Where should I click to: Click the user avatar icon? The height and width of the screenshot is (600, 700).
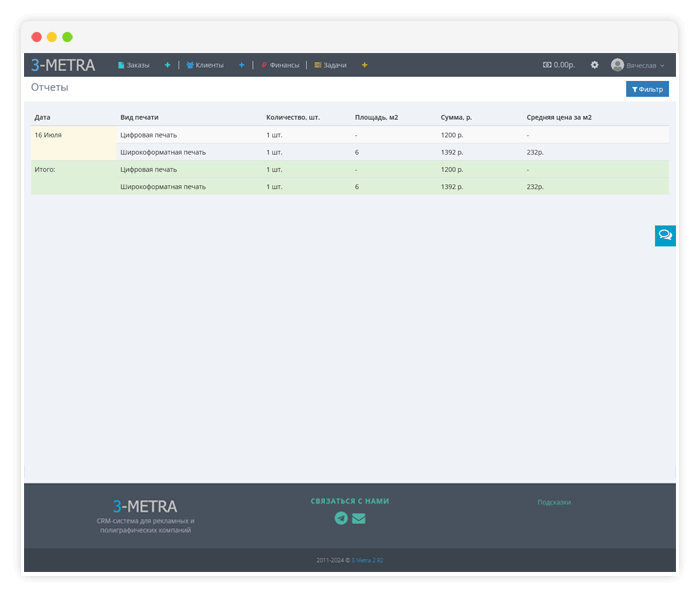pos(617,65)
